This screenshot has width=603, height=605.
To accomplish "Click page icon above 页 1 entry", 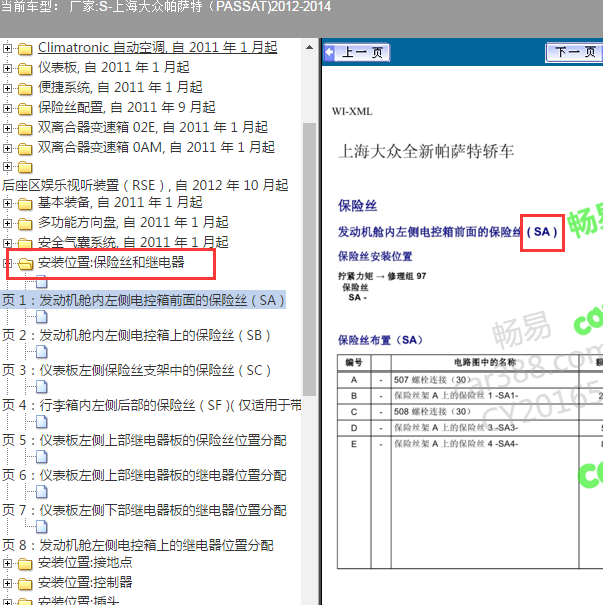I will (42, 282).
